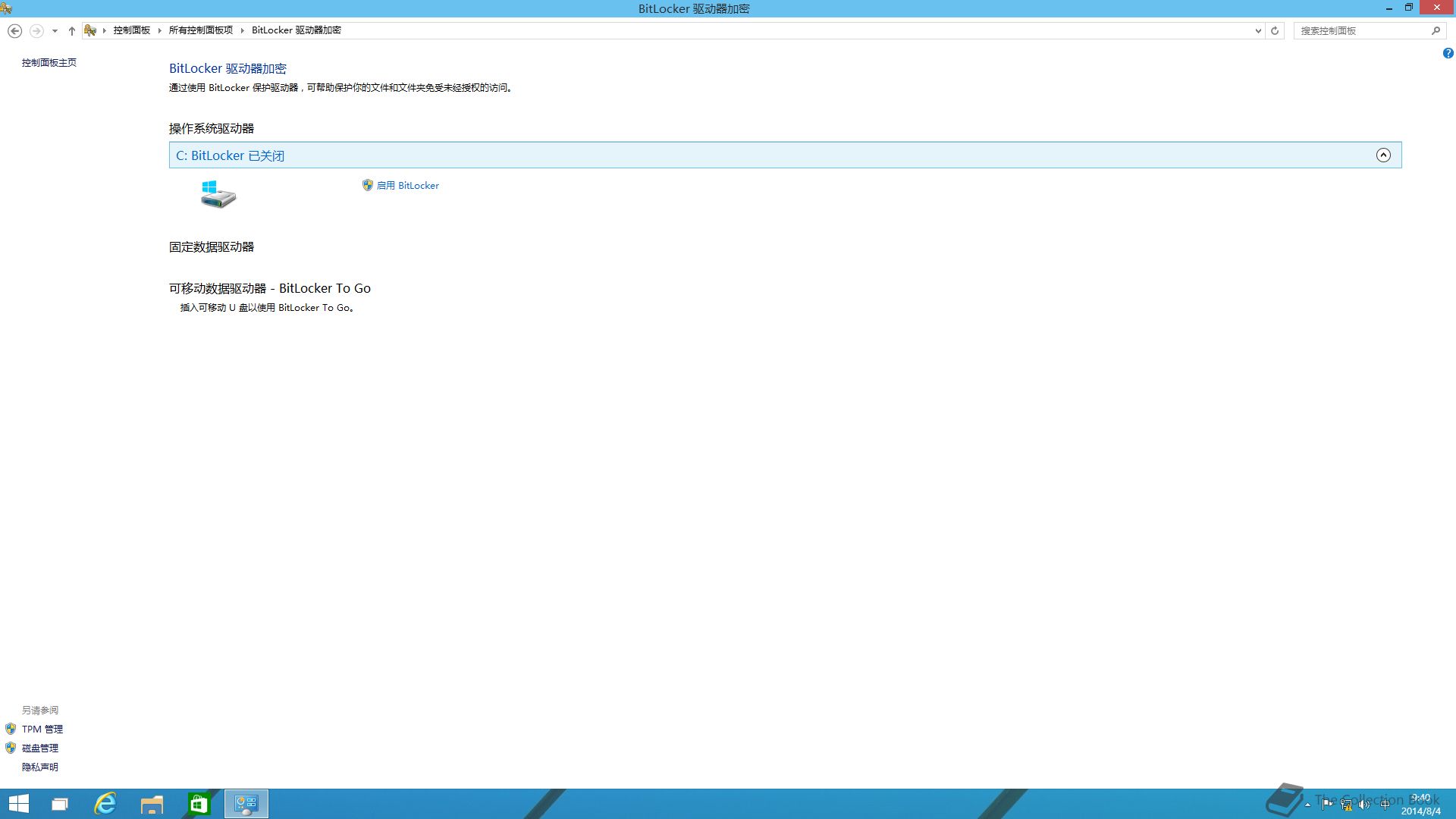Expand the arrow before 控制面板 breadcrumb
Image resolution: width=1456 pixels, height=819 pixels.
tap(105, 30)
